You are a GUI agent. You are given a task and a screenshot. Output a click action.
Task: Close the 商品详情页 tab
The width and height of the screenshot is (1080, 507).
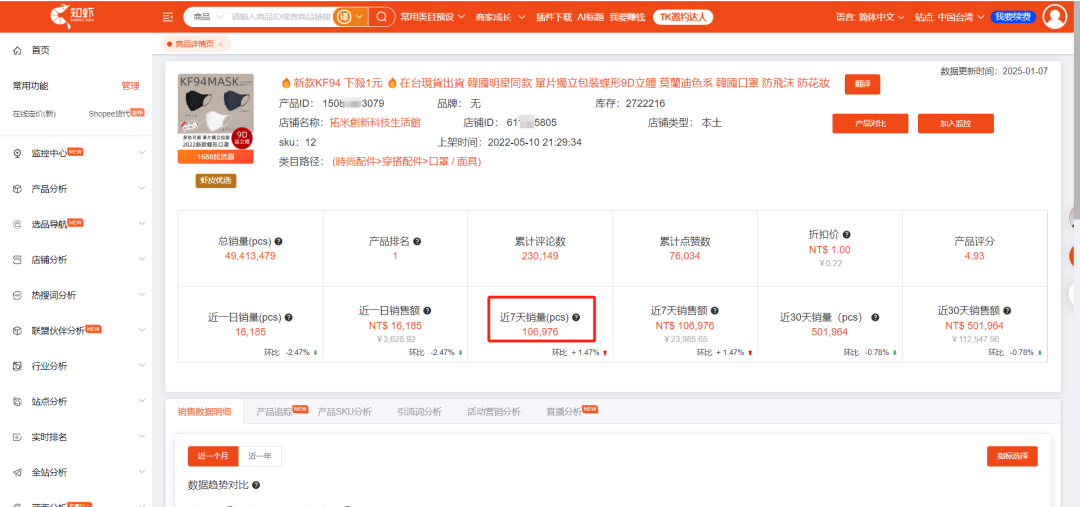click(220, 44)
